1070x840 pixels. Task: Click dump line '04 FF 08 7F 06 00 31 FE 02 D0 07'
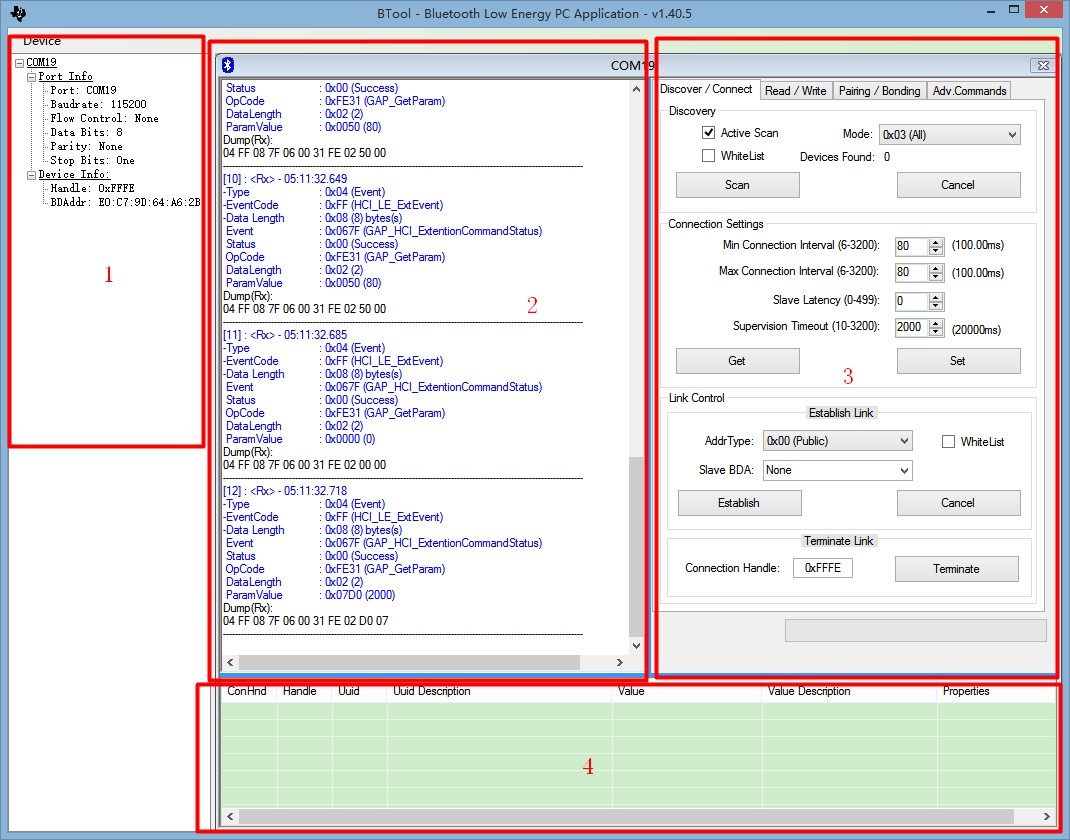tap(306, 621)
